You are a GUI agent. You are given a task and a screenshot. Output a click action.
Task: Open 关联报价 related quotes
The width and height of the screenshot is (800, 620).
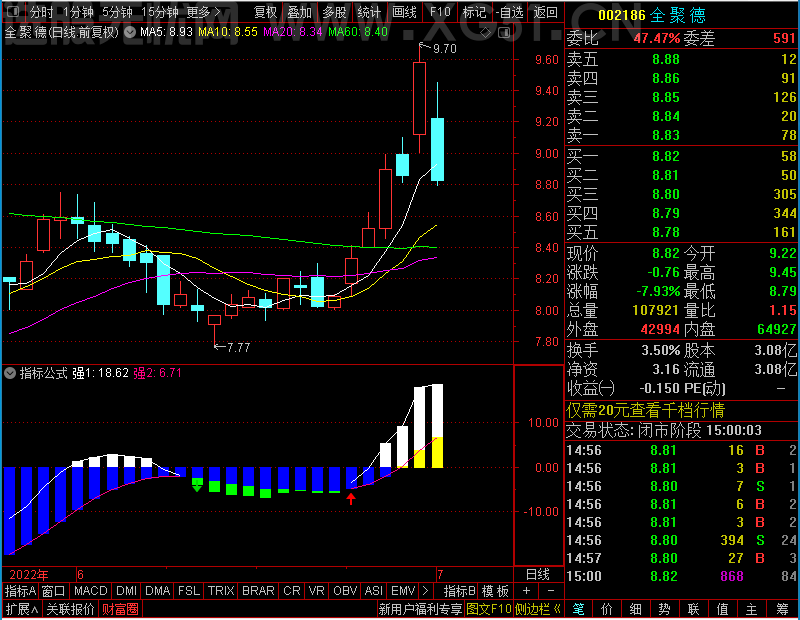point(70,609)
